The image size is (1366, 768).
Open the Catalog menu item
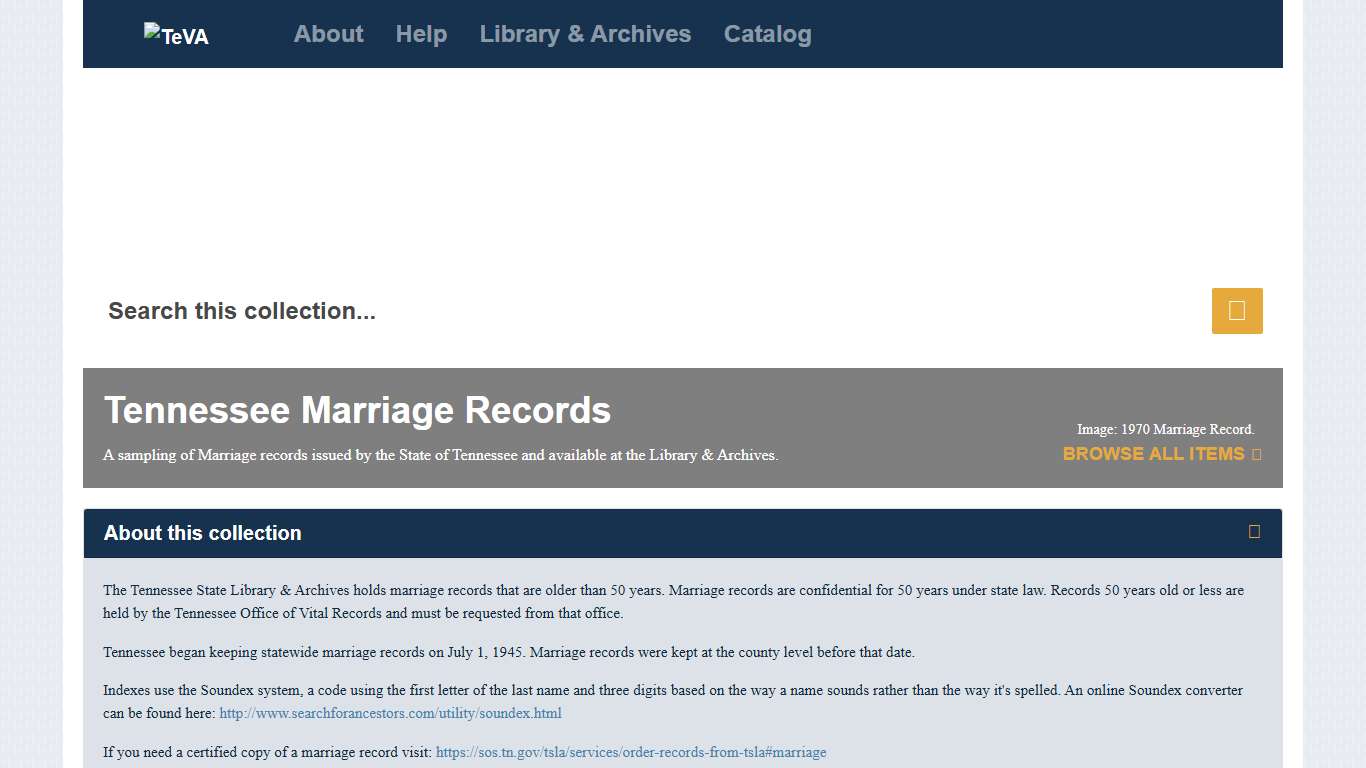(x=767, y=33)
